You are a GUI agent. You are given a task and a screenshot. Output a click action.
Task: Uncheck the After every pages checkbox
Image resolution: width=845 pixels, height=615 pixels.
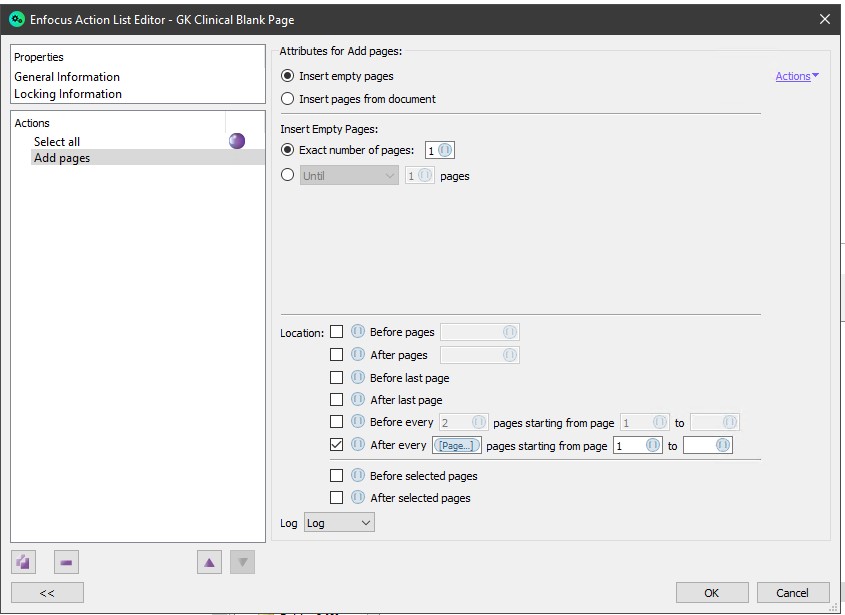click(337, 445)
